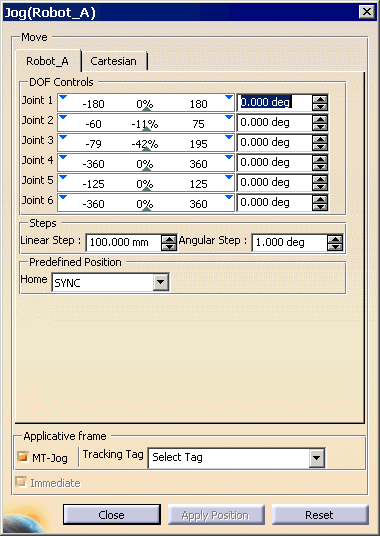
Task: Click blue left-limit marker for Joint 3
Action: click(63, 137)
